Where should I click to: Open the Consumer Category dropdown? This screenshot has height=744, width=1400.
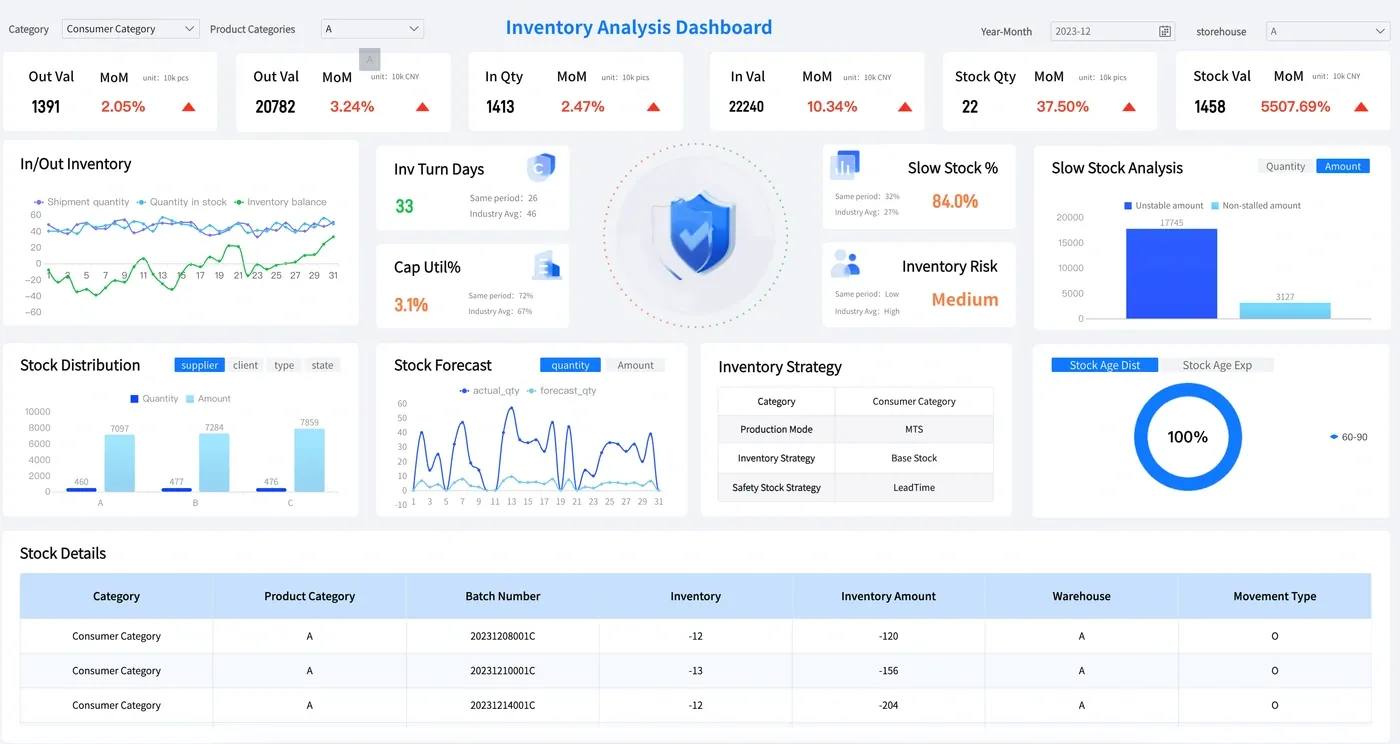(x=130, y=29)
